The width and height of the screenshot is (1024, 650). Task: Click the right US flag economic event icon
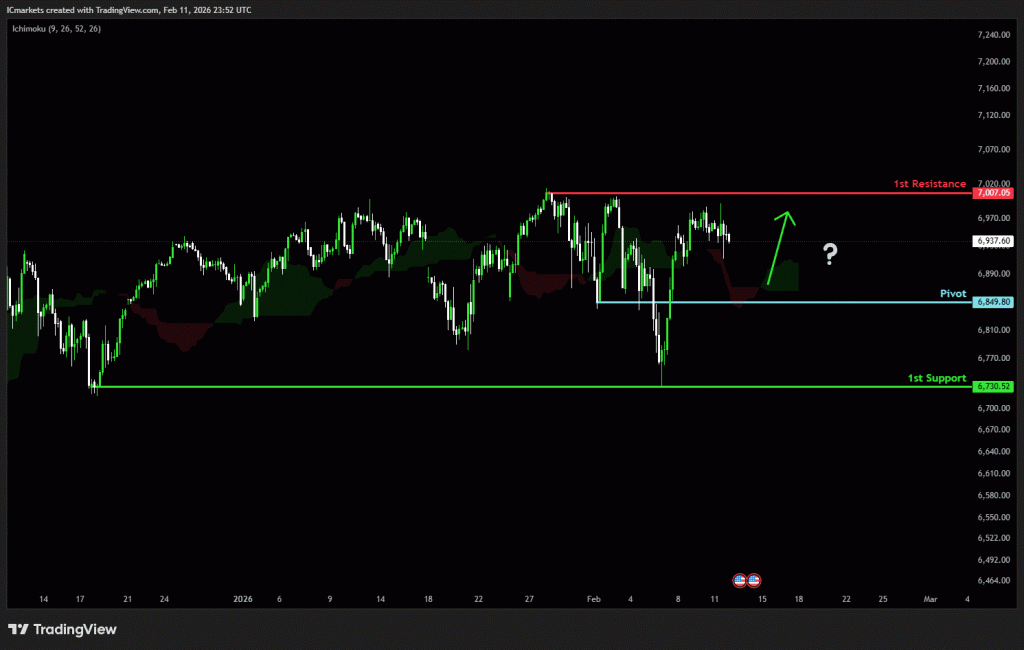pos(754,580)
